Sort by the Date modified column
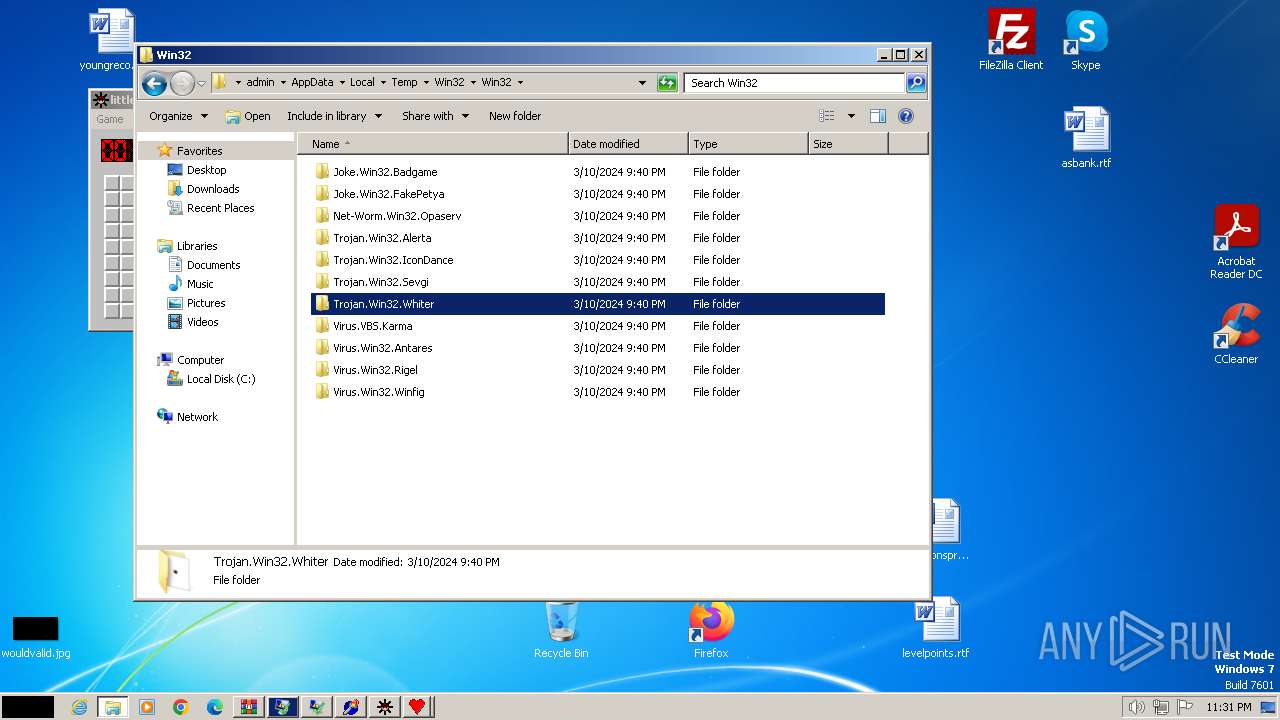 click(x=628, y=144)
